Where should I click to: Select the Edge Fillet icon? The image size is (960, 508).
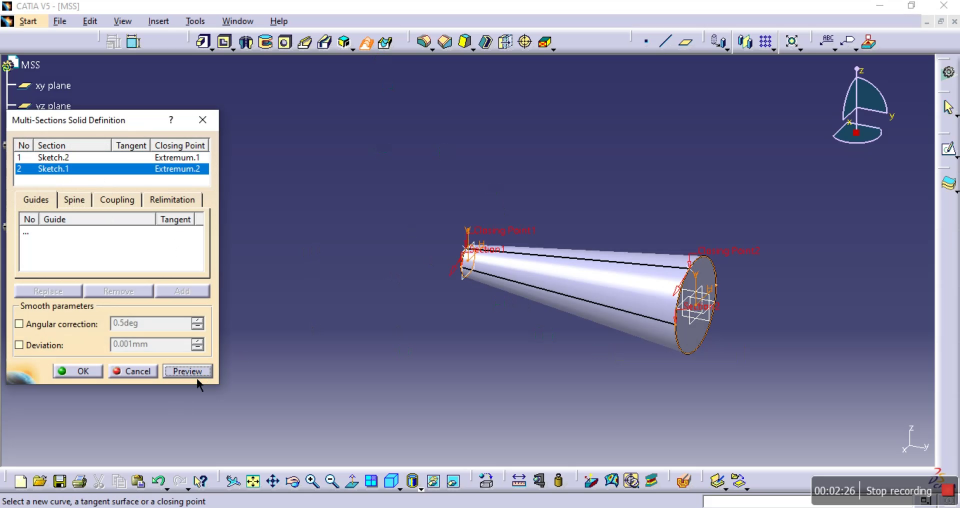424,42
